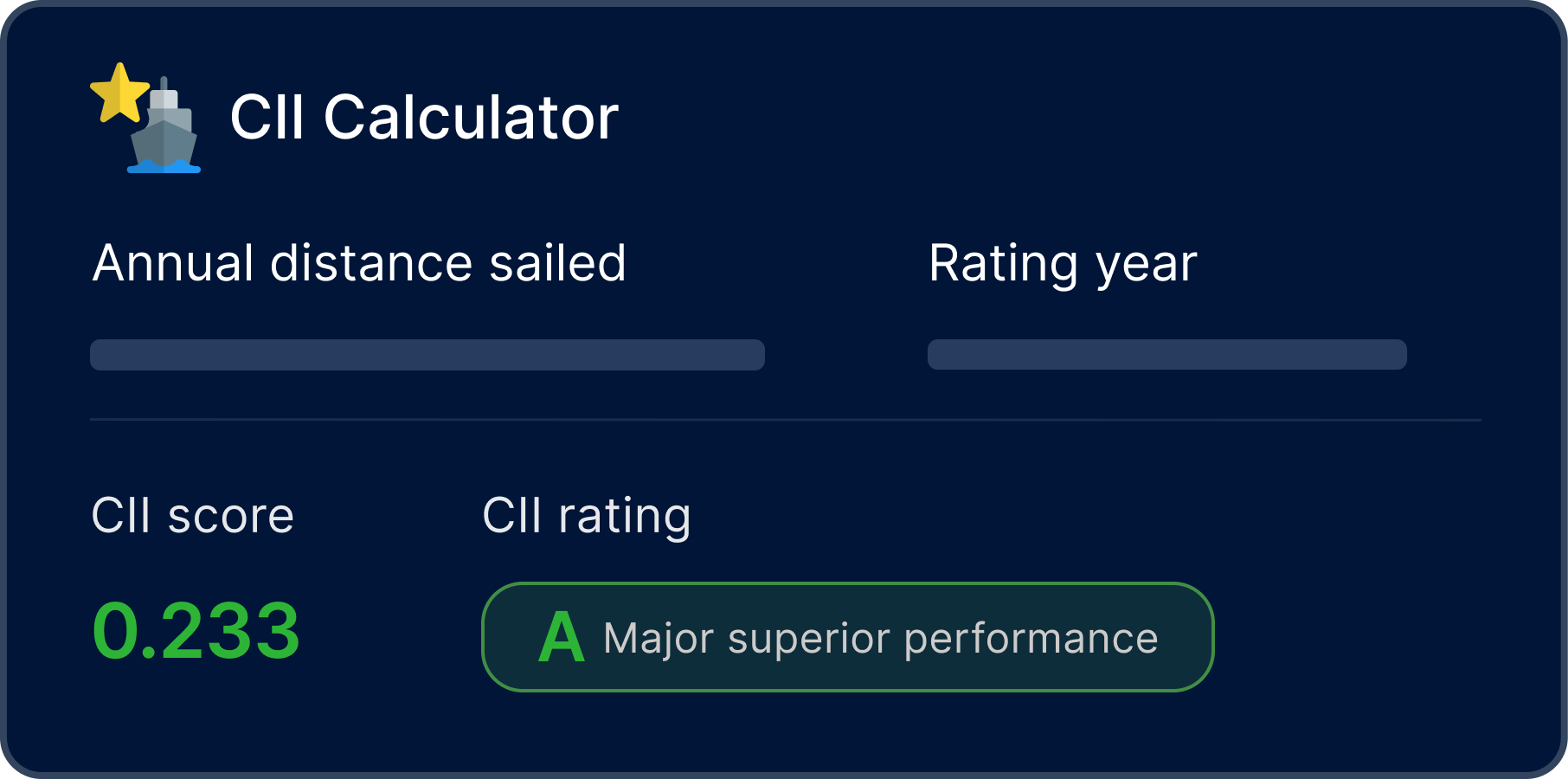Screen dimensions: 1568x779
Task: Click the "Annual distance sailed" label
Action: click(359, 263)
